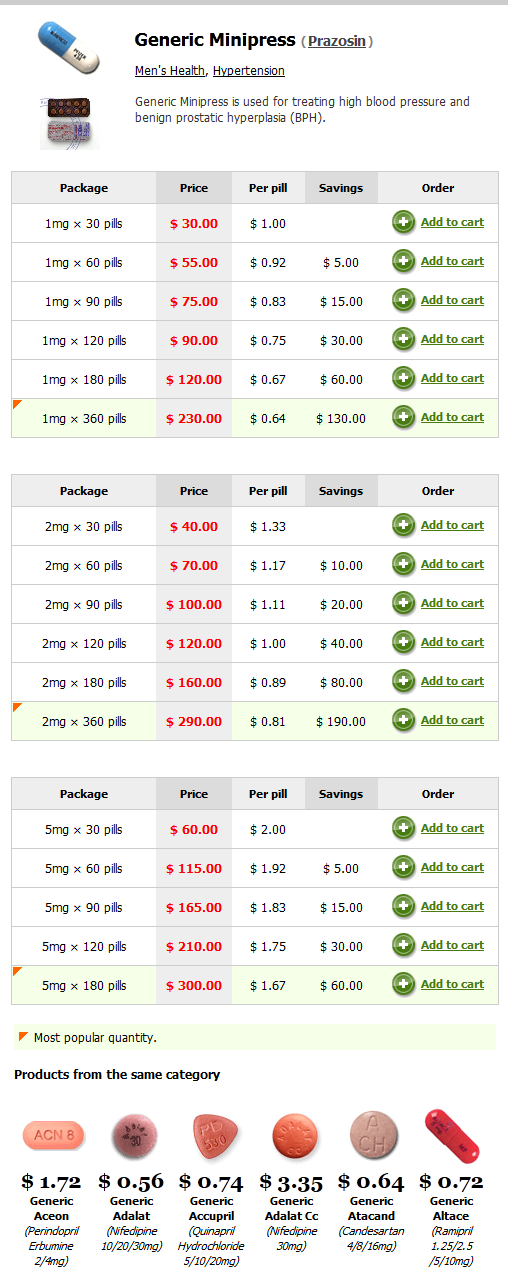Click the green plus icon for 5mg × 90 pills
Image resolution: width=508 pixels, height=1288 pixels.
point(404,907)
